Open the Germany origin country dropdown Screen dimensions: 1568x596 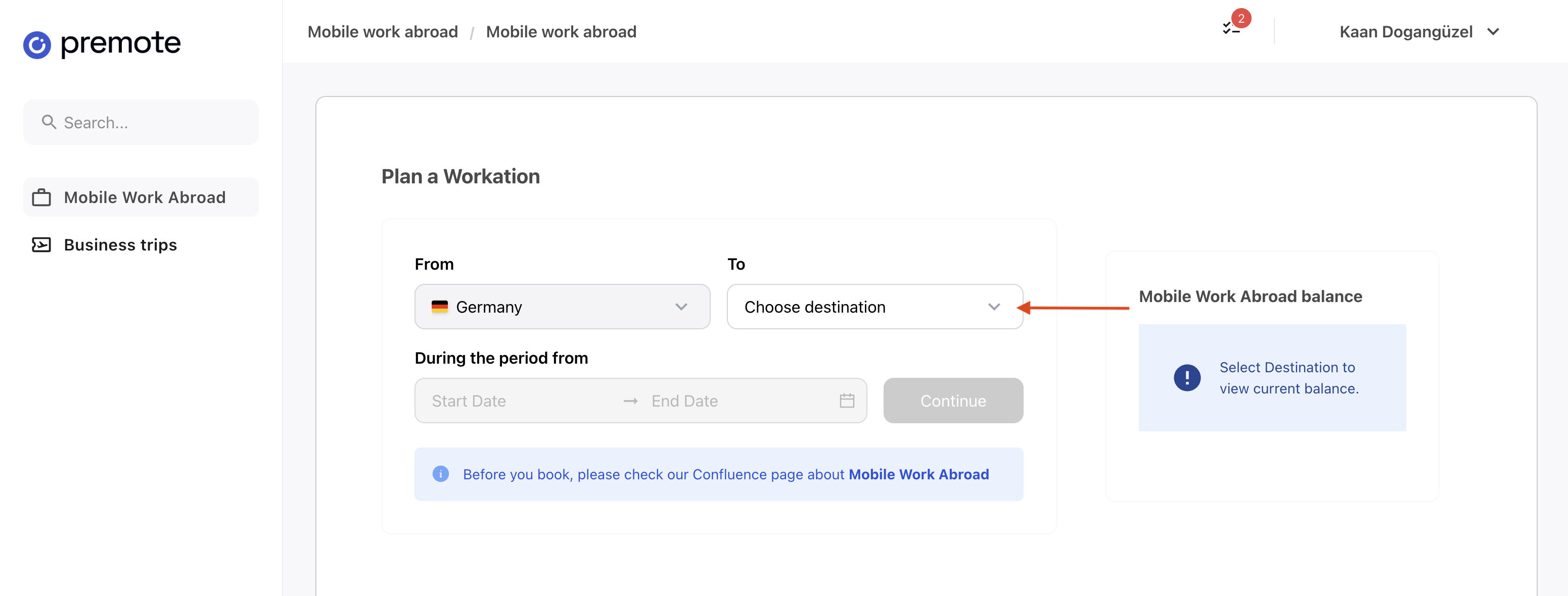[562, 307]
